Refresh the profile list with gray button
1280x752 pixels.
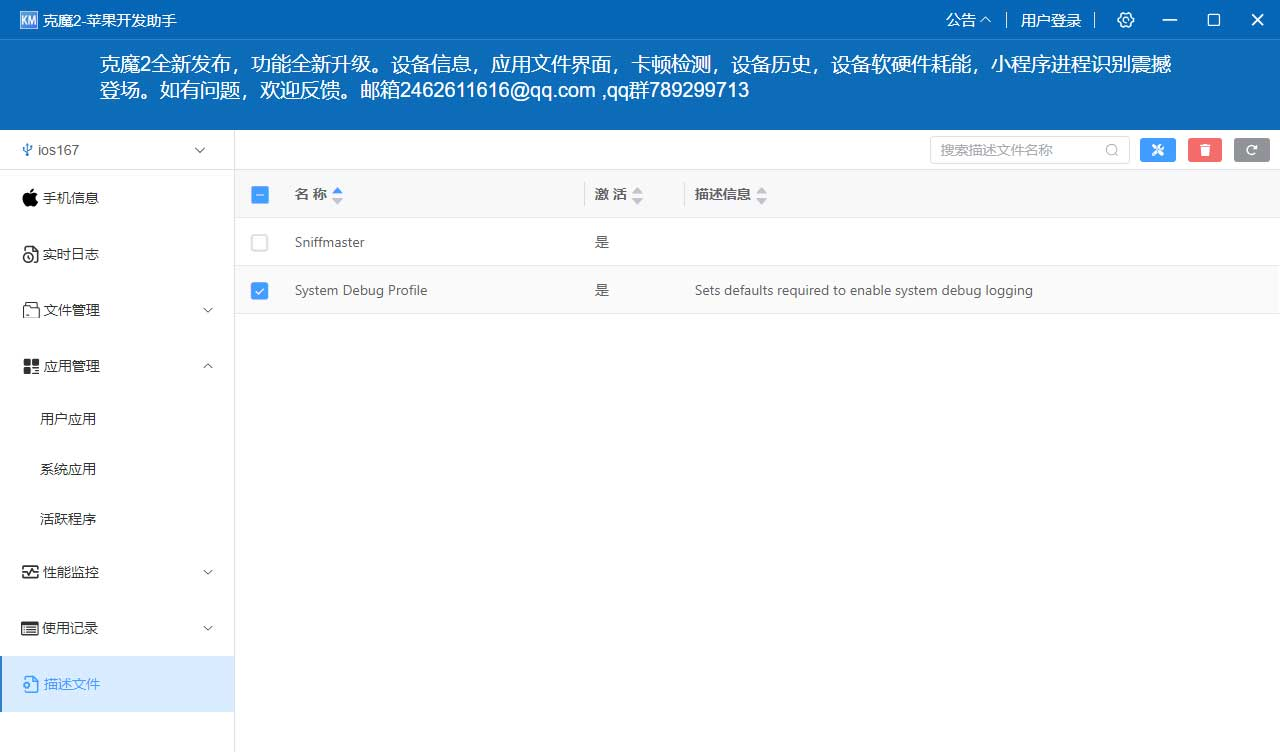click(x=1252, y=150)
